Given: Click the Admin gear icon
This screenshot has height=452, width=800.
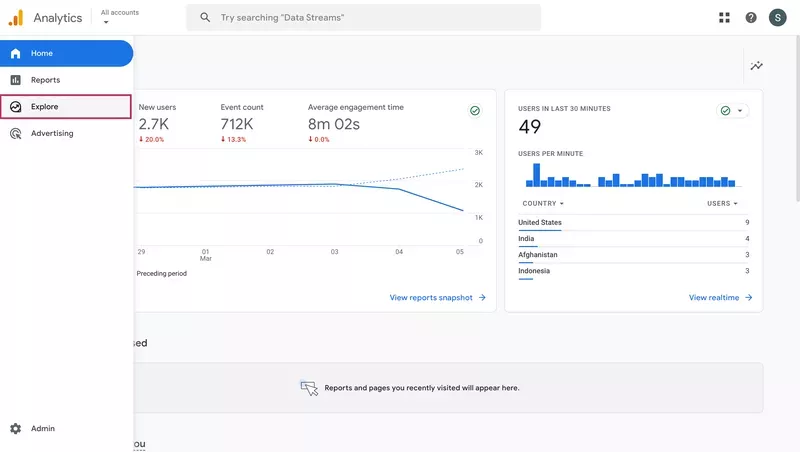Looking at the screenshot, I should tap(15, 428).
